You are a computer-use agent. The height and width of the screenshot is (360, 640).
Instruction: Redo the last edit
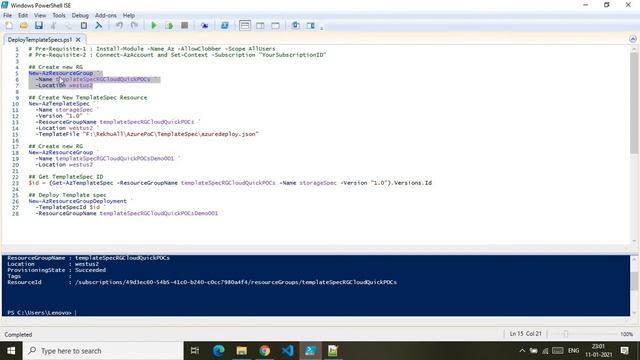134,25
